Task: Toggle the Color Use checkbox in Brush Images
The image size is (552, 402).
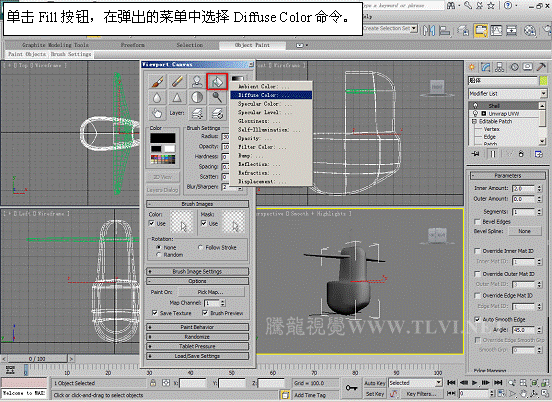Action: 152,223
